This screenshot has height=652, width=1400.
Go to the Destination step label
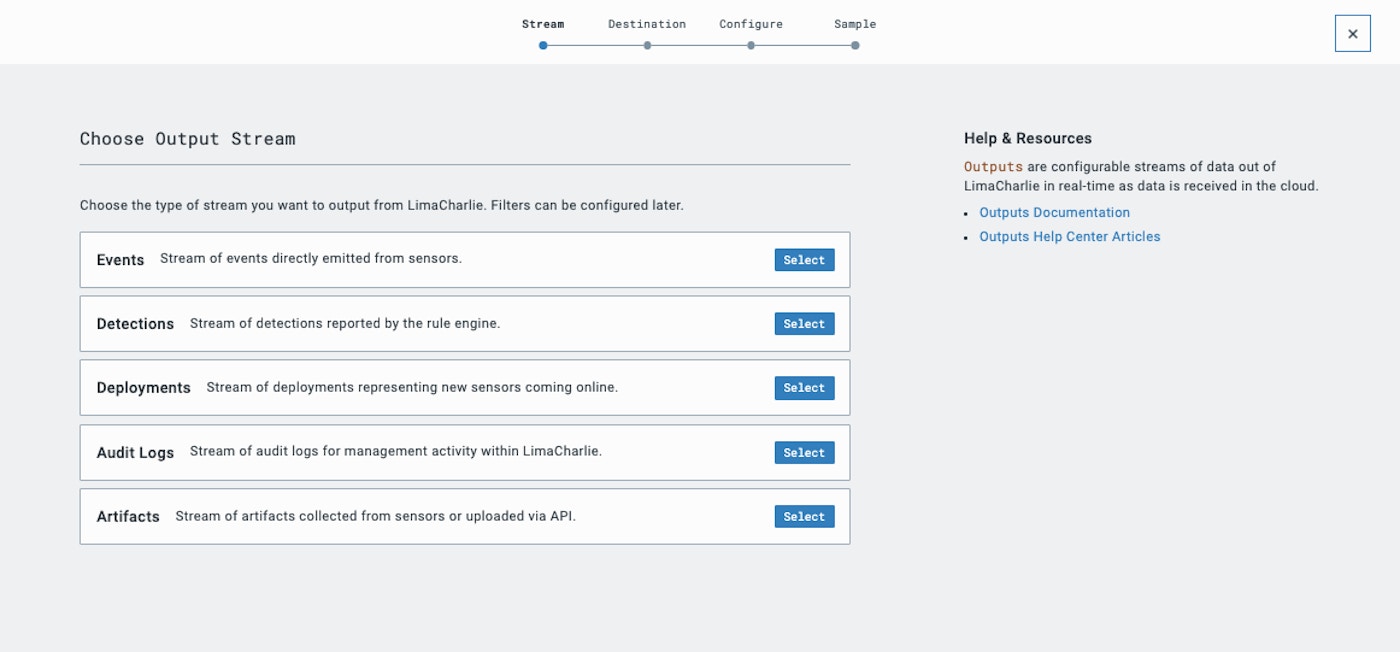[x=647, y=24]
